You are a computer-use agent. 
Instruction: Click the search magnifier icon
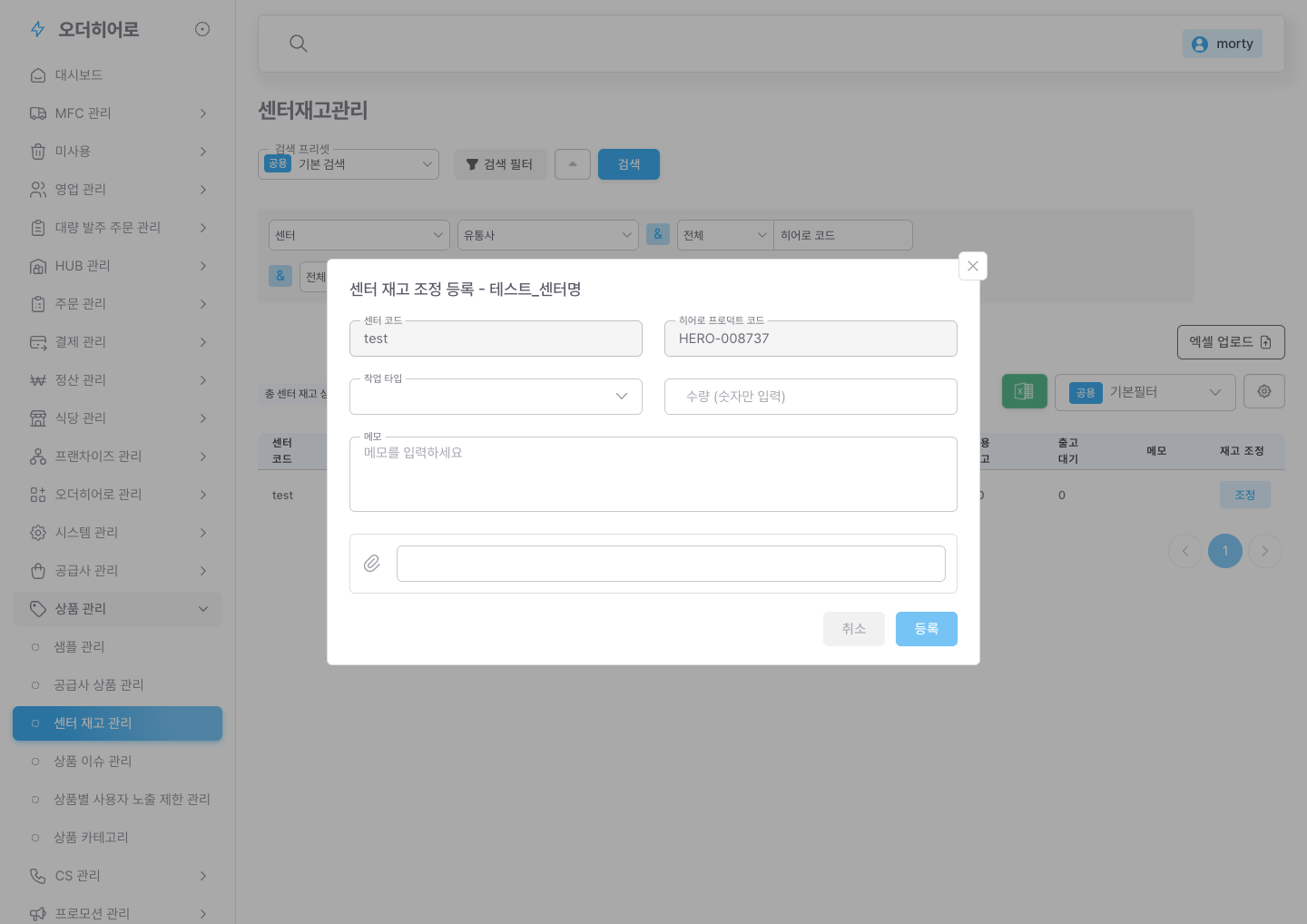(298, 44)
